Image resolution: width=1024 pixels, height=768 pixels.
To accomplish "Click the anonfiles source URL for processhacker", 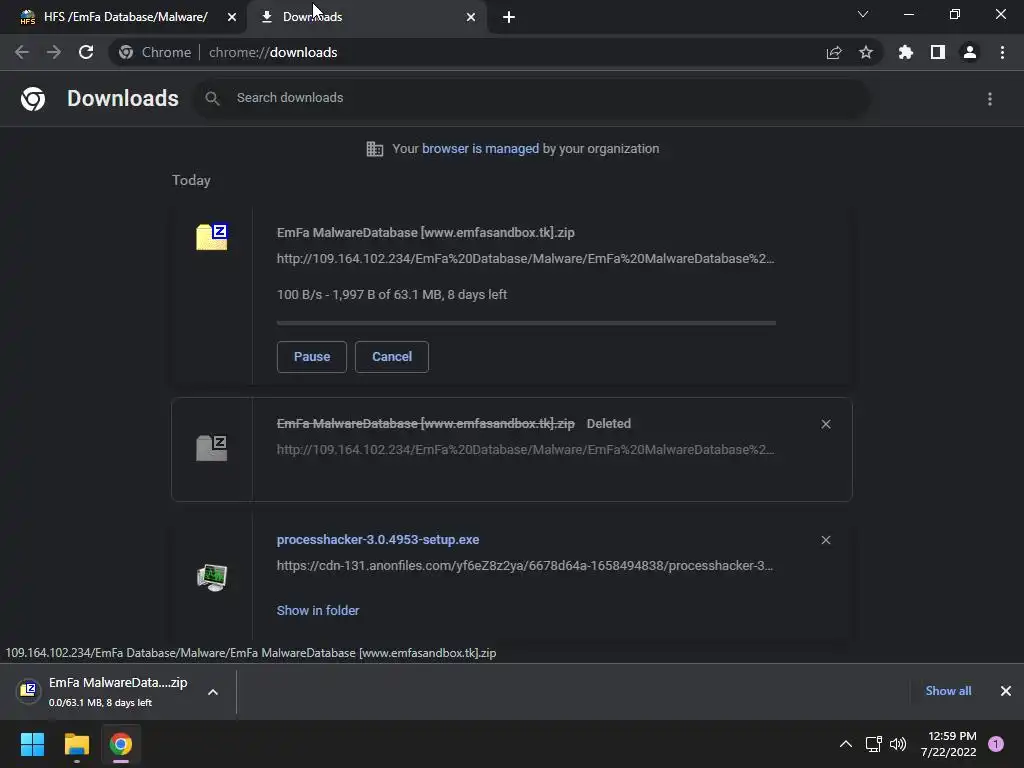I will (x=525, y=566).
